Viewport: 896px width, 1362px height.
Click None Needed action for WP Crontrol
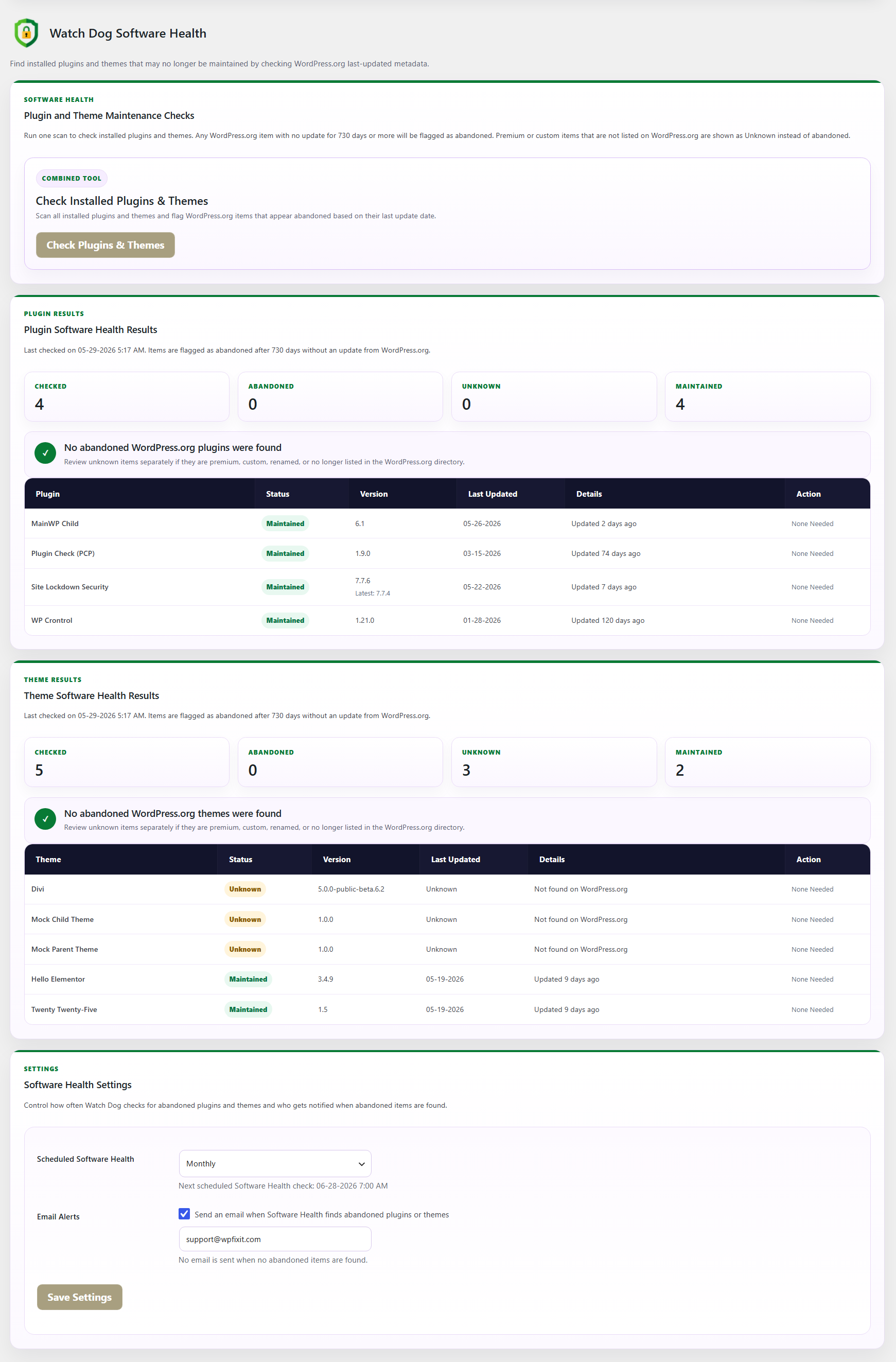tap(813, 620)
